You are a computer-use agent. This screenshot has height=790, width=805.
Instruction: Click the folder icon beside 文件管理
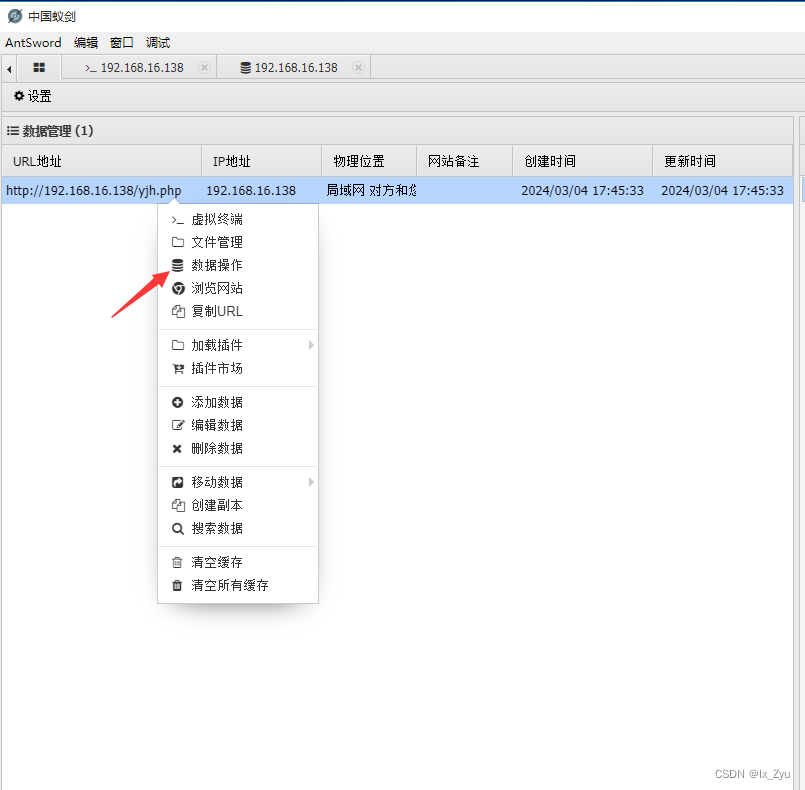coord(178,242)
